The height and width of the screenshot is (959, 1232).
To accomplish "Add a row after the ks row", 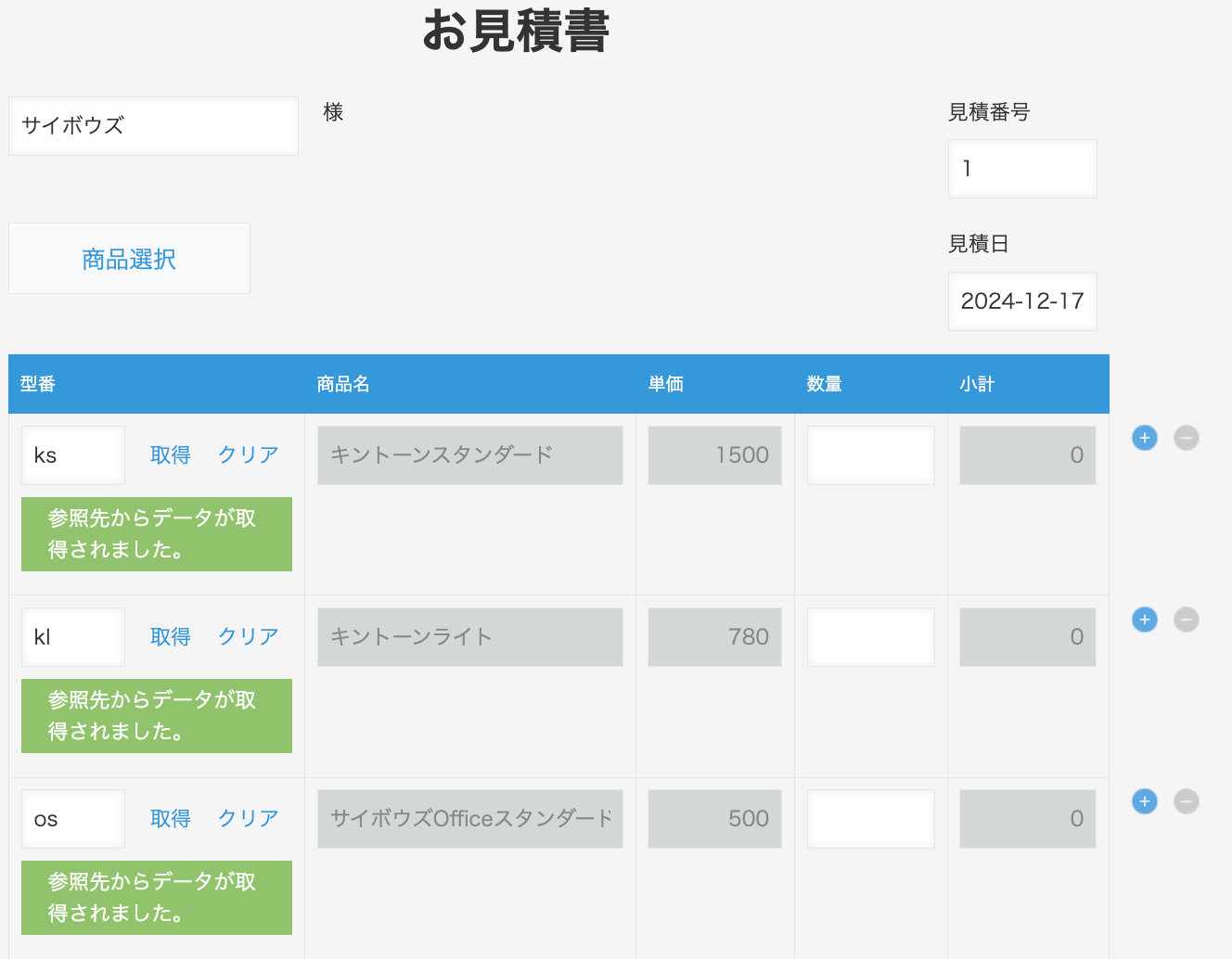I will (1145, 438).
